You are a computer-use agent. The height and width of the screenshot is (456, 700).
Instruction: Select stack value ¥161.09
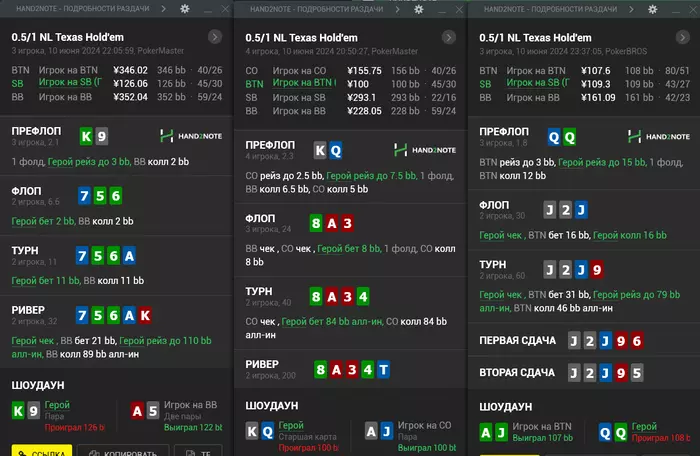pos(598,97)
